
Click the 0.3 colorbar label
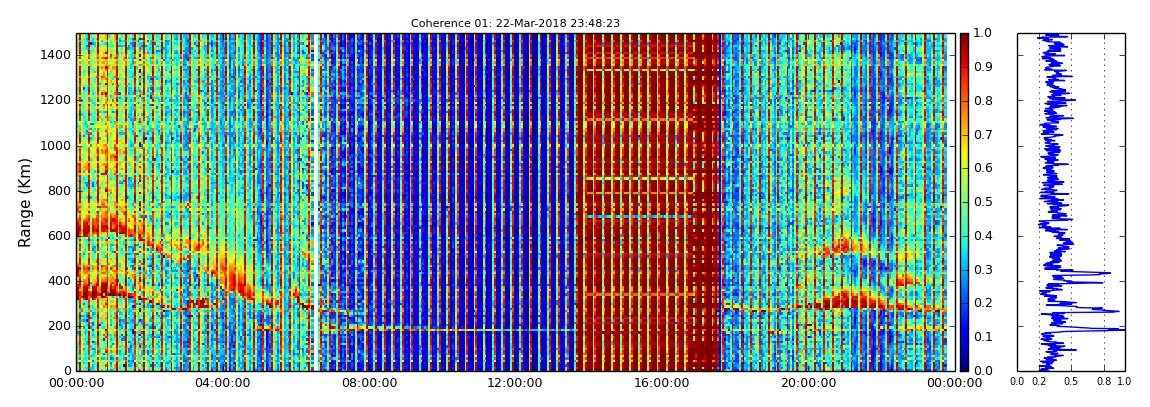coord(981,270)
